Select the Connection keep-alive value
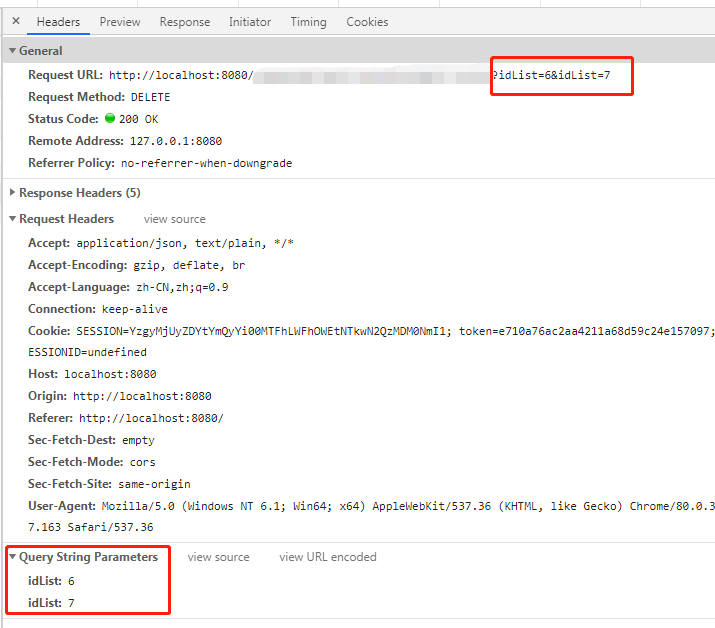Image resolution: width=715 pixels, height=628 pixels. pyautogui.click(x=135, y=309)
